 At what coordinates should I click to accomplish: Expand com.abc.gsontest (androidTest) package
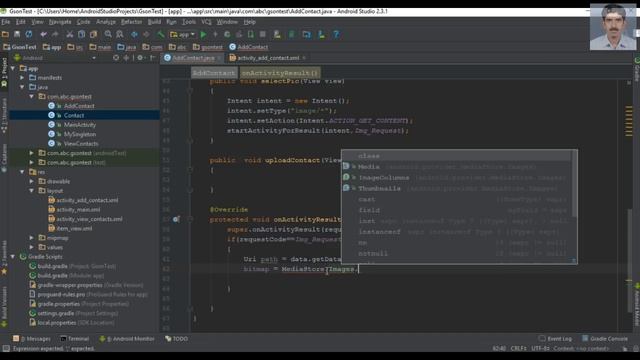click(32, 153)
